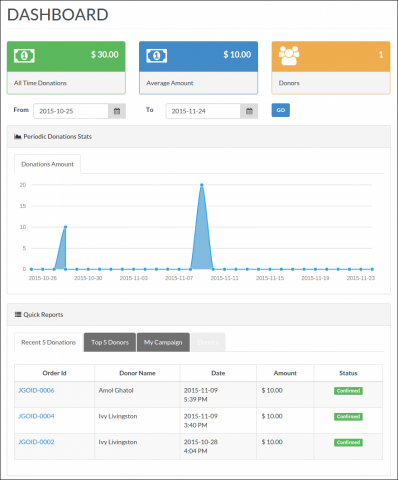Click the From date field showing 2015-10-25

[x=71, y=111]
